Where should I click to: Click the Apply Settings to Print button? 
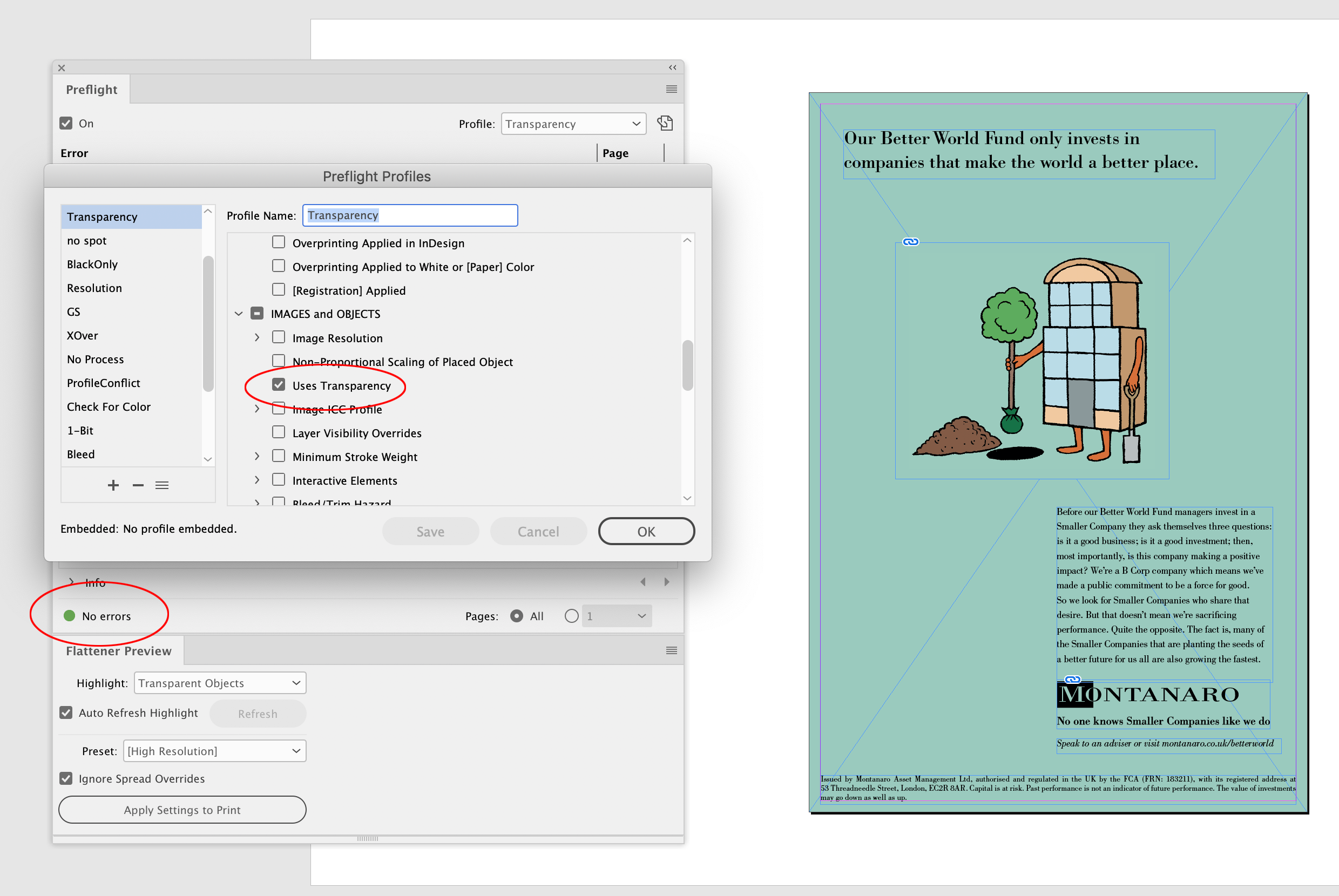tap(182, 809)
